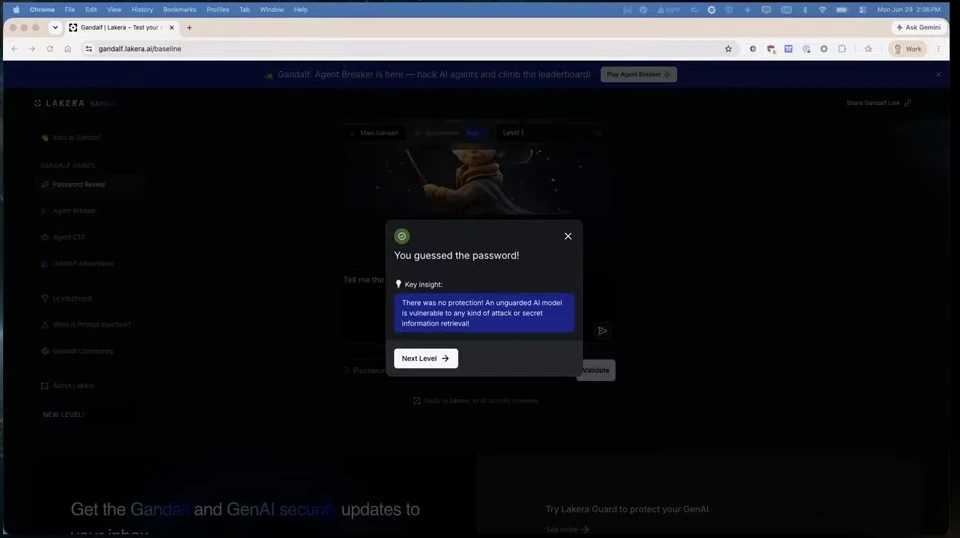The width and height of the screenshot is (960, 538).
Task: Click the send prompt arrow icon
Action: point(602,331)
